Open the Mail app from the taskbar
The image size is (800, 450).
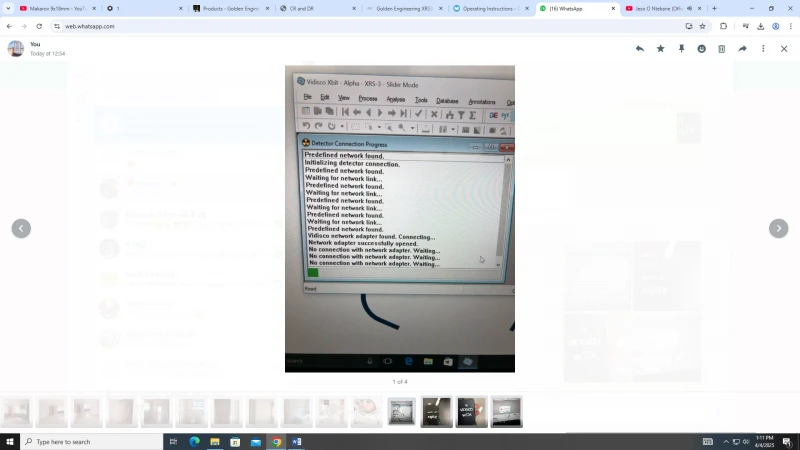pos(256,442)
